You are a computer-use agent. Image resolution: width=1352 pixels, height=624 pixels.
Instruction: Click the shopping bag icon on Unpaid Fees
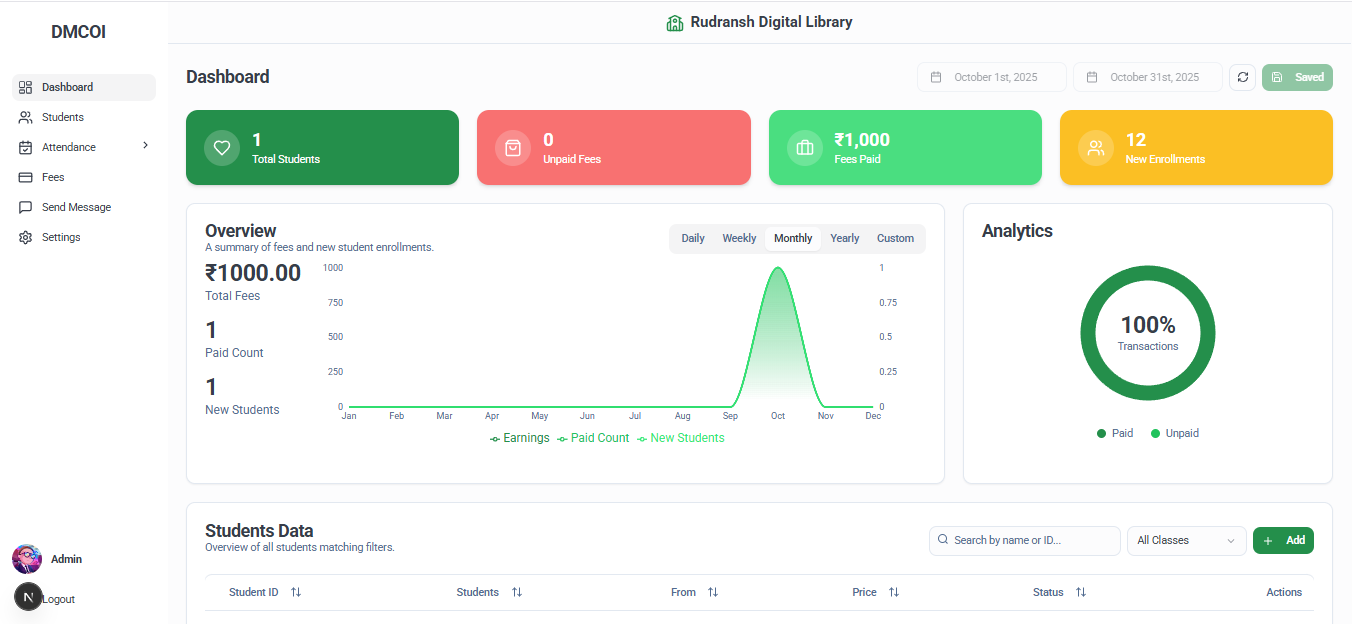point(513,148)
